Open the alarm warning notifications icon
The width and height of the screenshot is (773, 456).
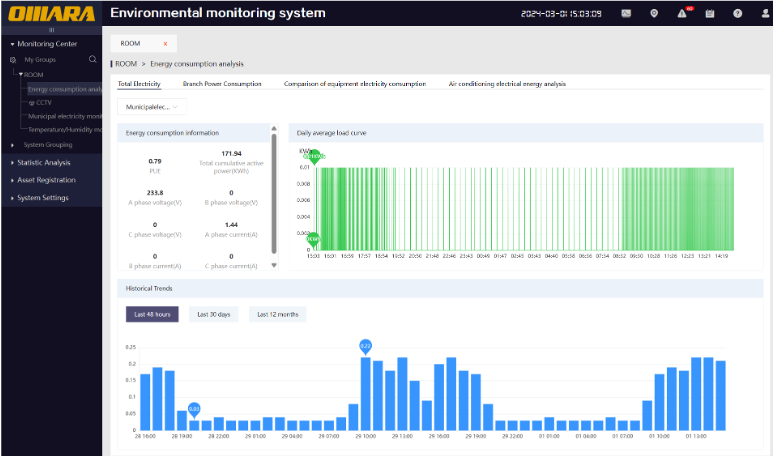[682, 14]
